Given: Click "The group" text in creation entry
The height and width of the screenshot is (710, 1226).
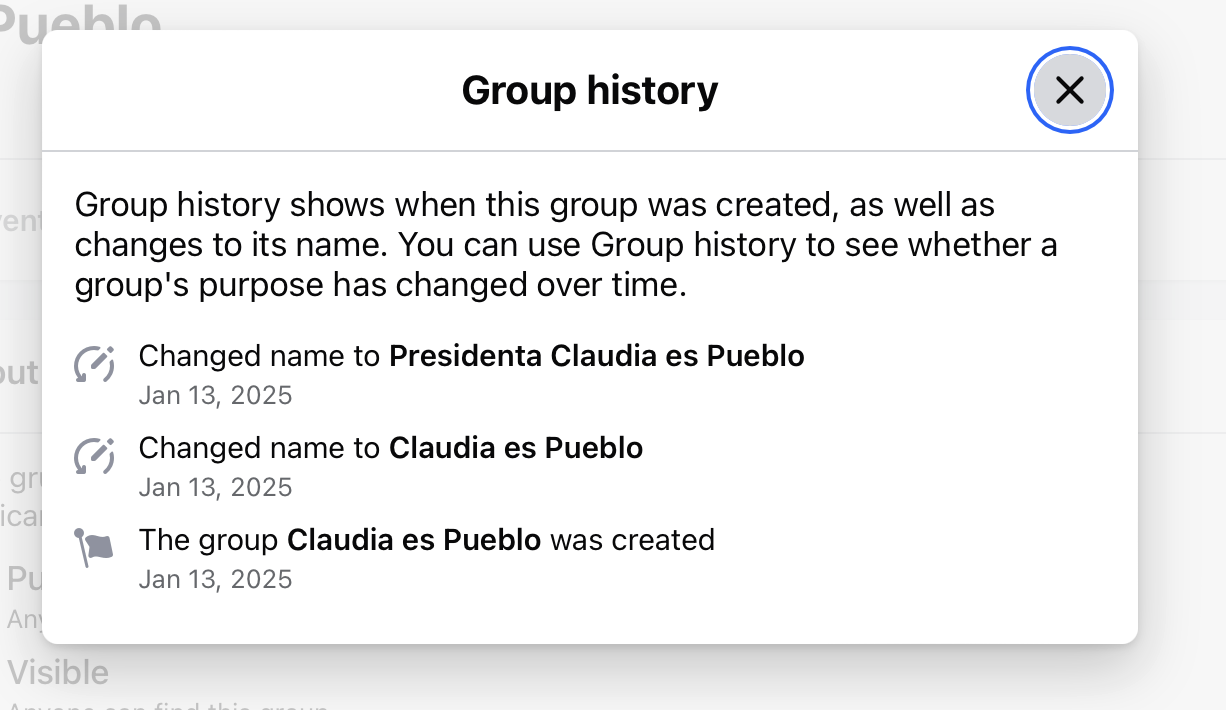Looking at the screenshot, I should pyautogui.click(x=208, y=540).
